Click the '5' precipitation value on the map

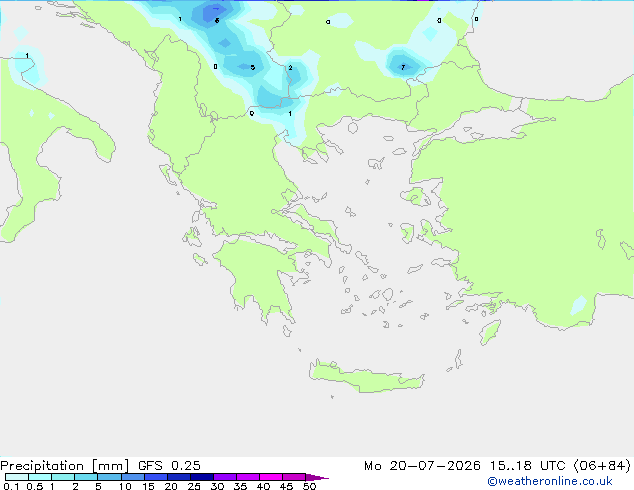[253, 68]
